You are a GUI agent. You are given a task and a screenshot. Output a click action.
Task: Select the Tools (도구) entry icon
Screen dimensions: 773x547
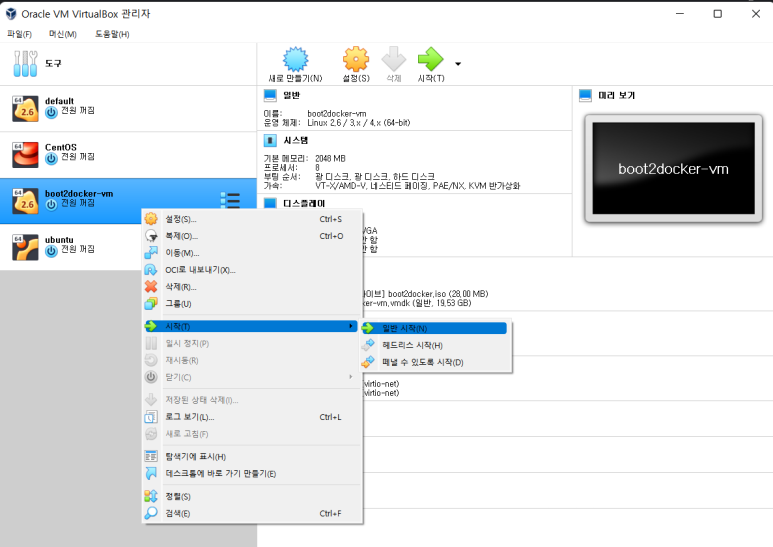[25, 64]
